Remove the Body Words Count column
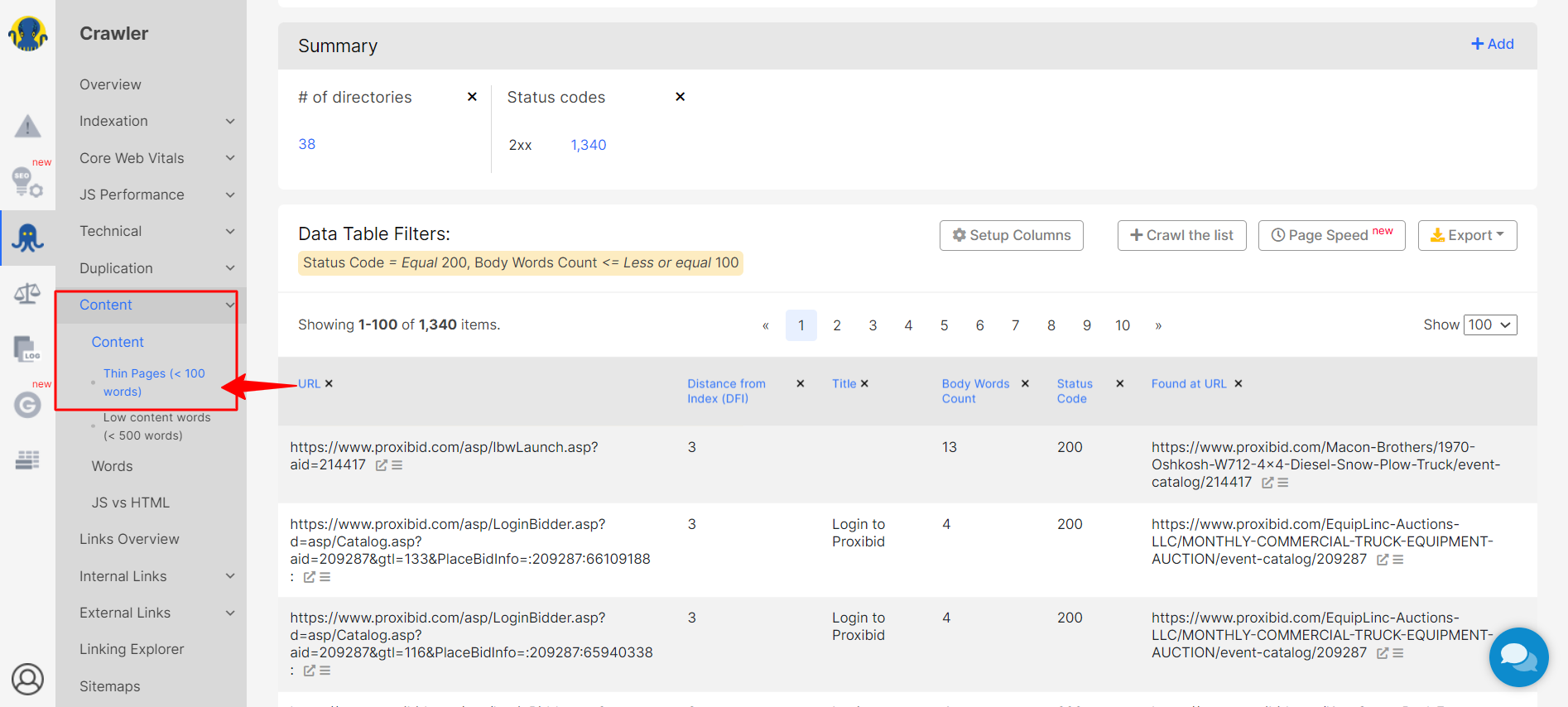 click(x=1025, y=383)
